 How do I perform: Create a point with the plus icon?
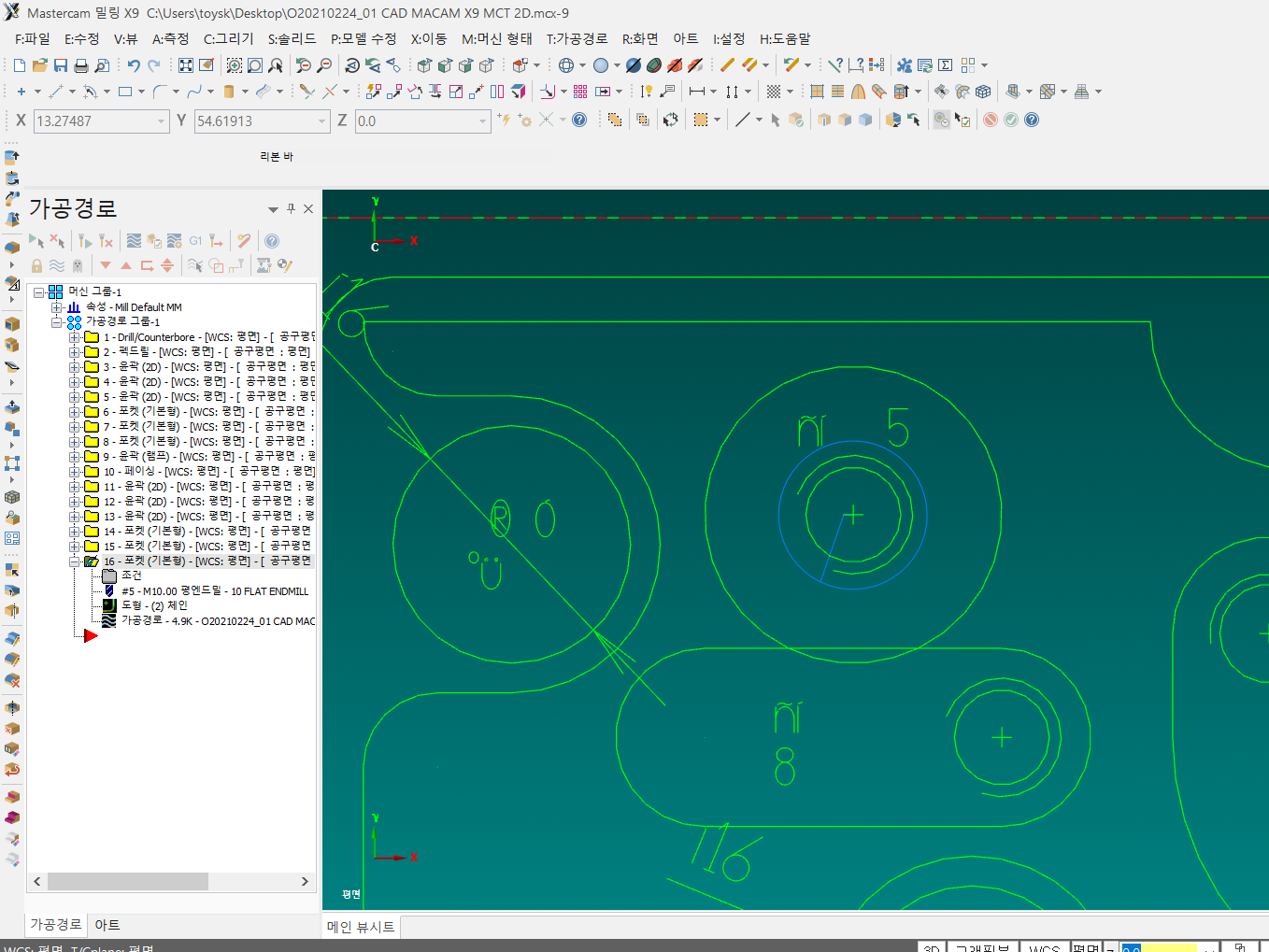coord(21,92)
